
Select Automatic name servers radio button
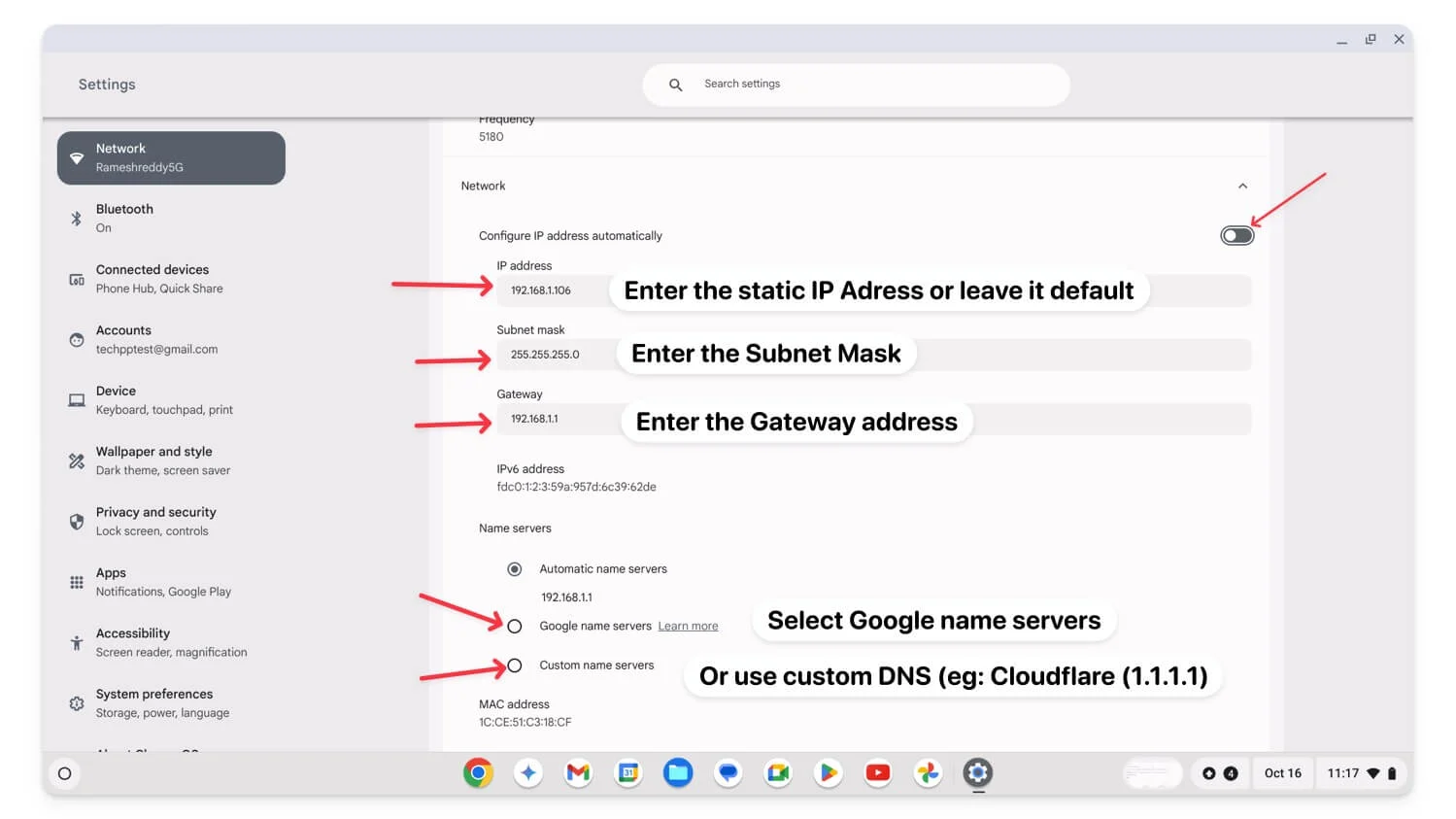[x=515, y=569]
